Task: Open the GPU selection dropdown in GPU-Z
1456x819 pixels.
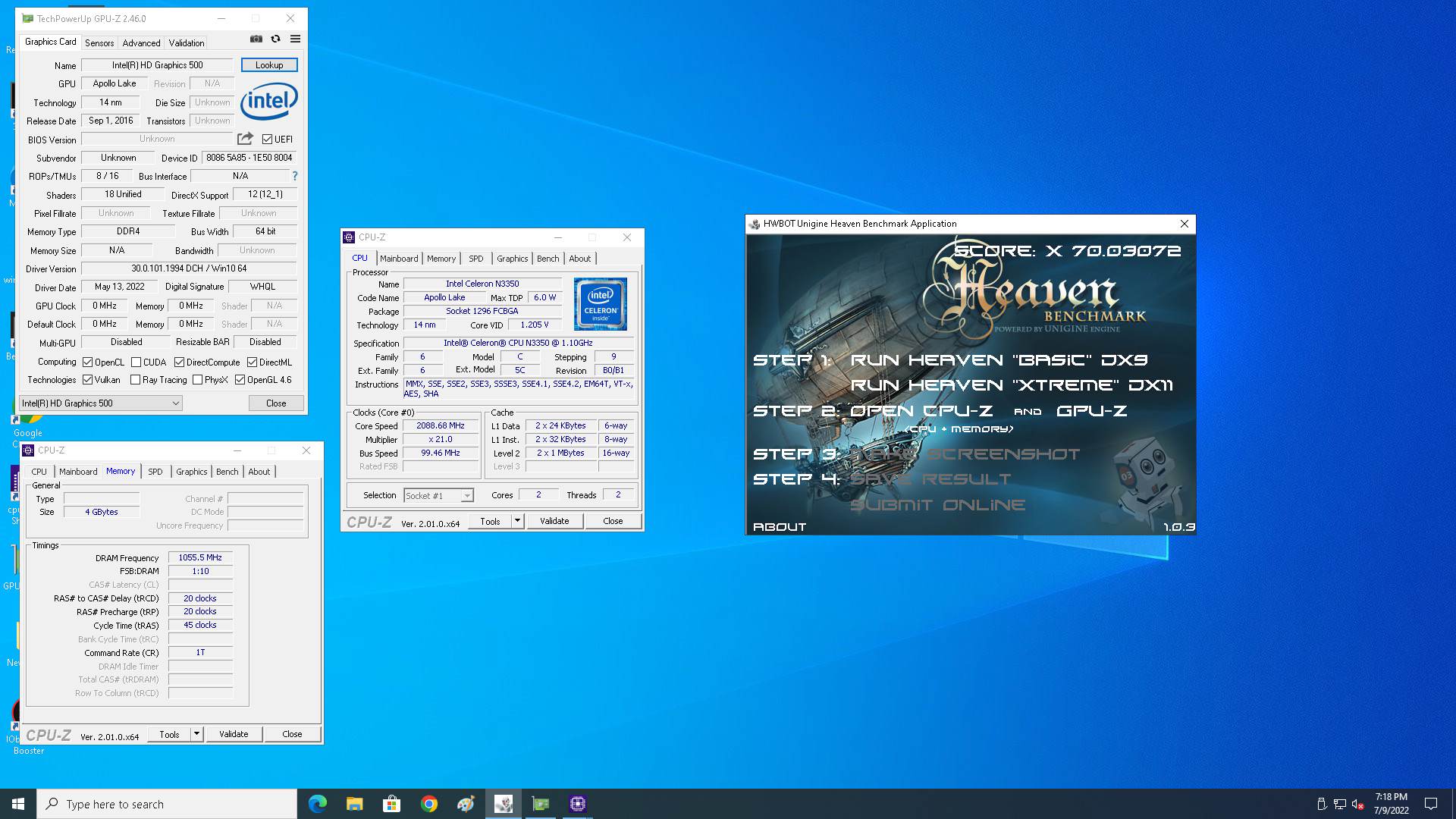Action: coord(101,403)
